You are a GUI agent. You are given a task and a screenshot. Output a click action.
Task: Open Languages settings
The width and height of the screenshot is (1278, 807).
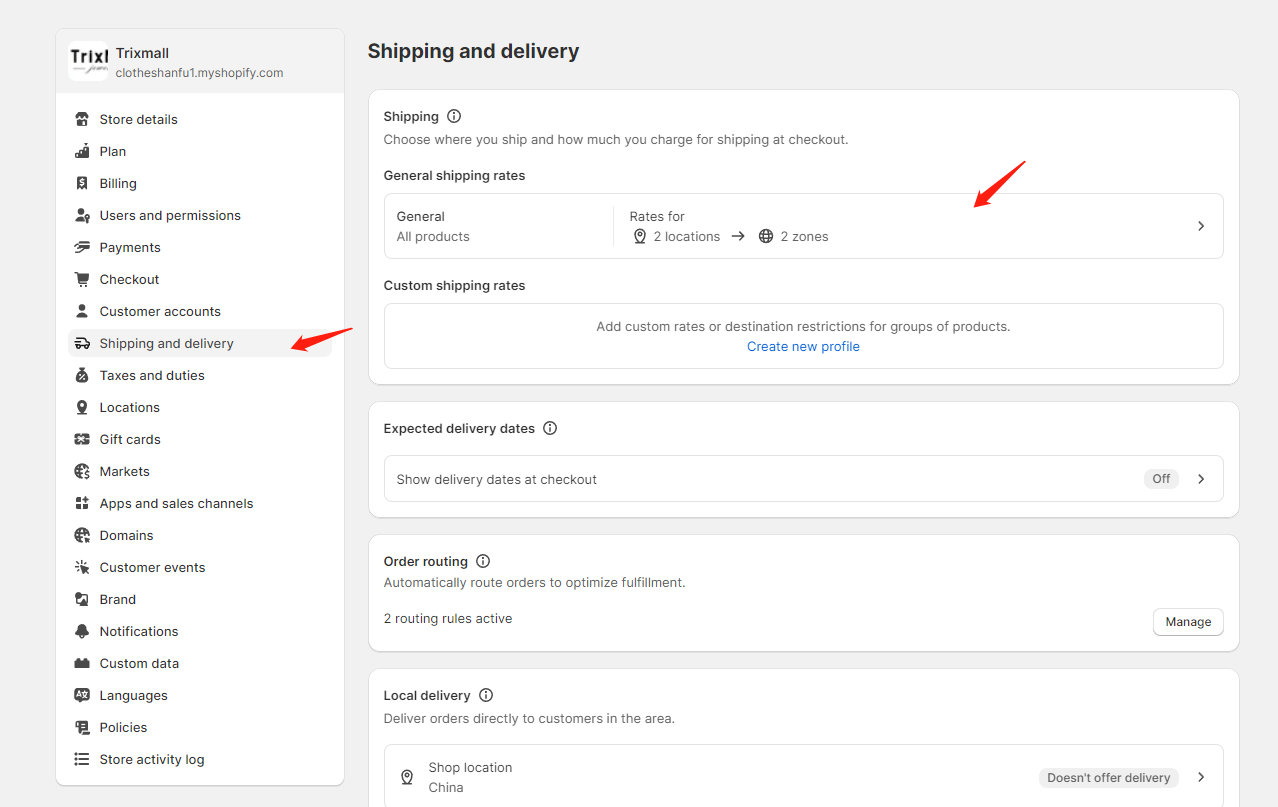point(200,695)
